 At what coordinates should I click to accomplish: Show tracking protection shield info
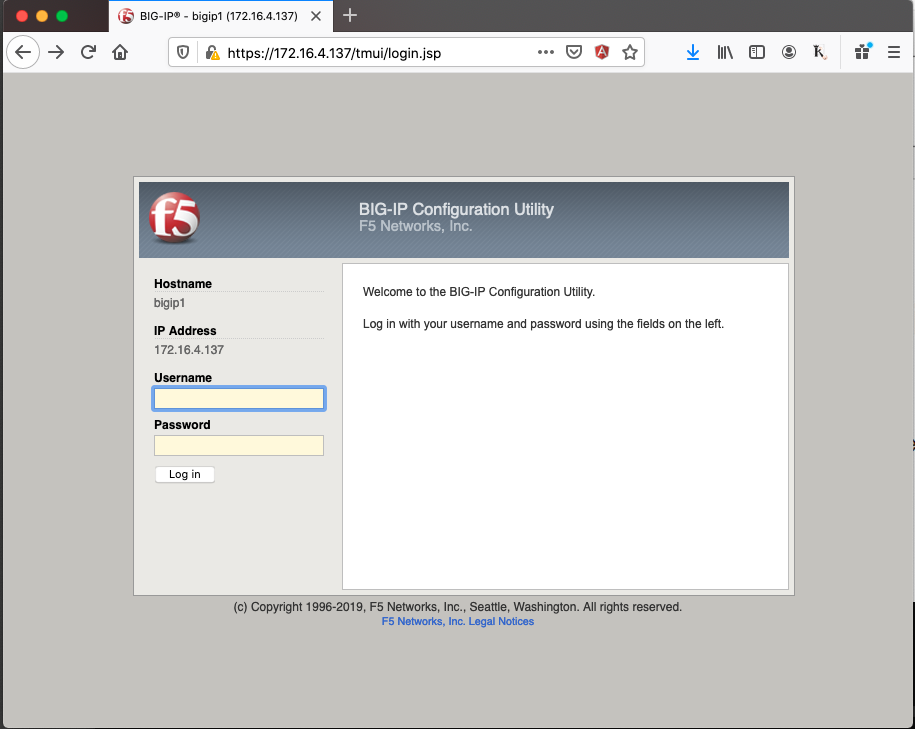(183, 53)
